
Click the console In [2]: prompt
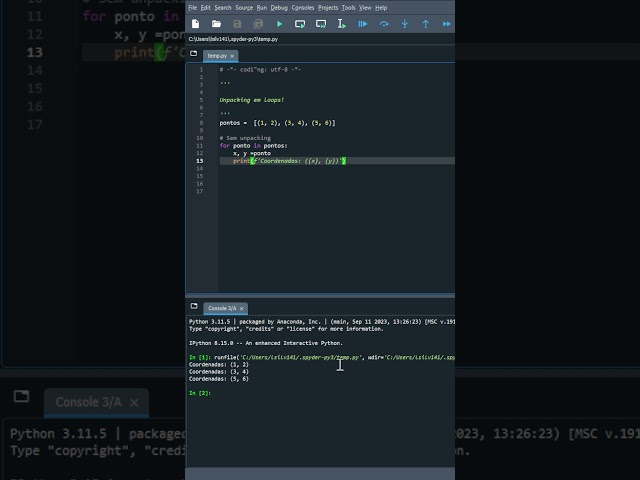click(200, 393)
